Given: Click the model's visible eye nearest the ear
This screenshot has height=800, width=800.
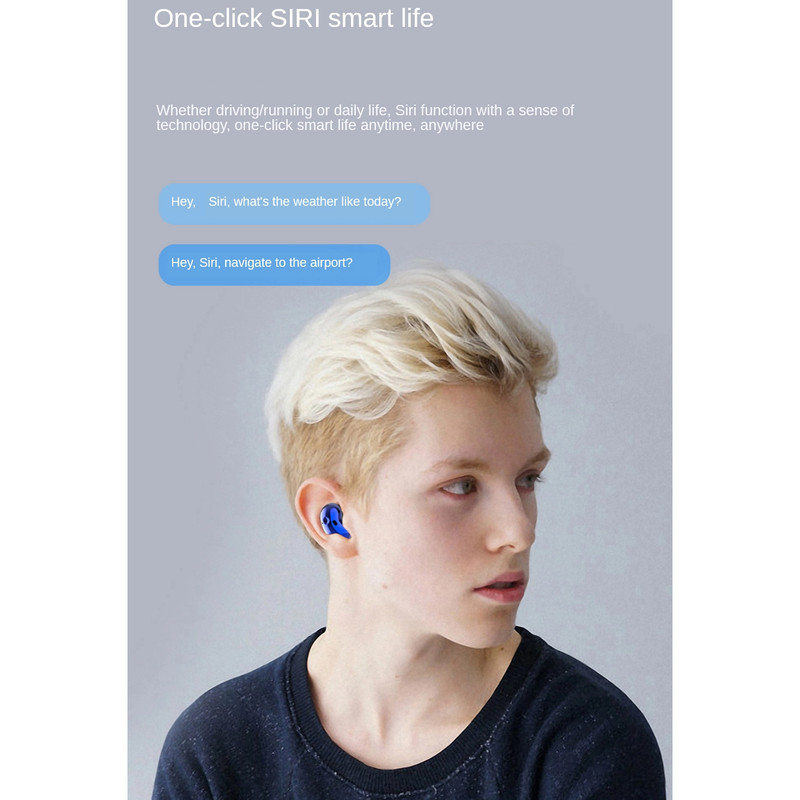Looking at the screenshot, I should (459, 487).
